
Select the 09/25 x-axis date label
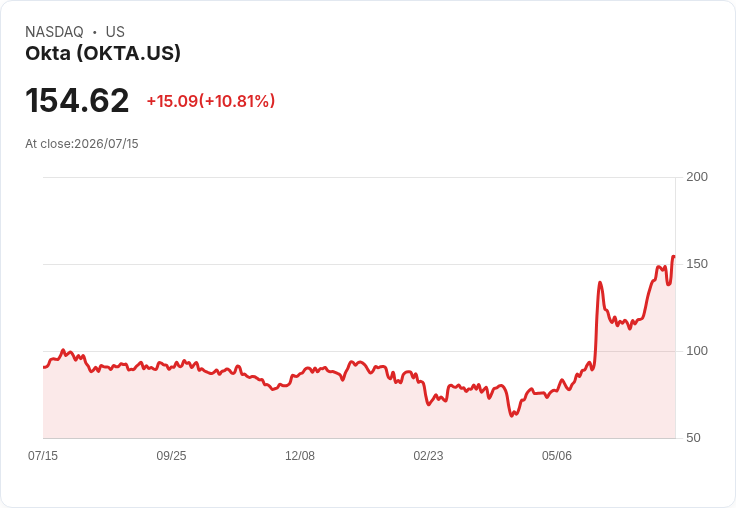pos(171,455)
